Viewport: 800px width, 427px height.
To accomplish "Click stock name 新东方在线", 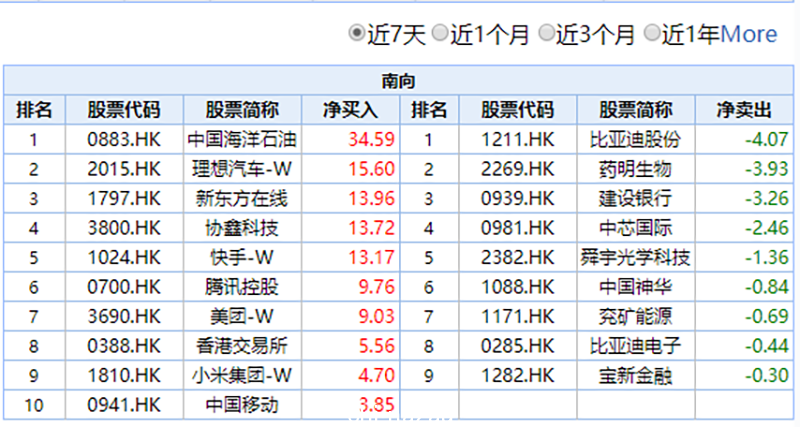I will coord(242,198).
